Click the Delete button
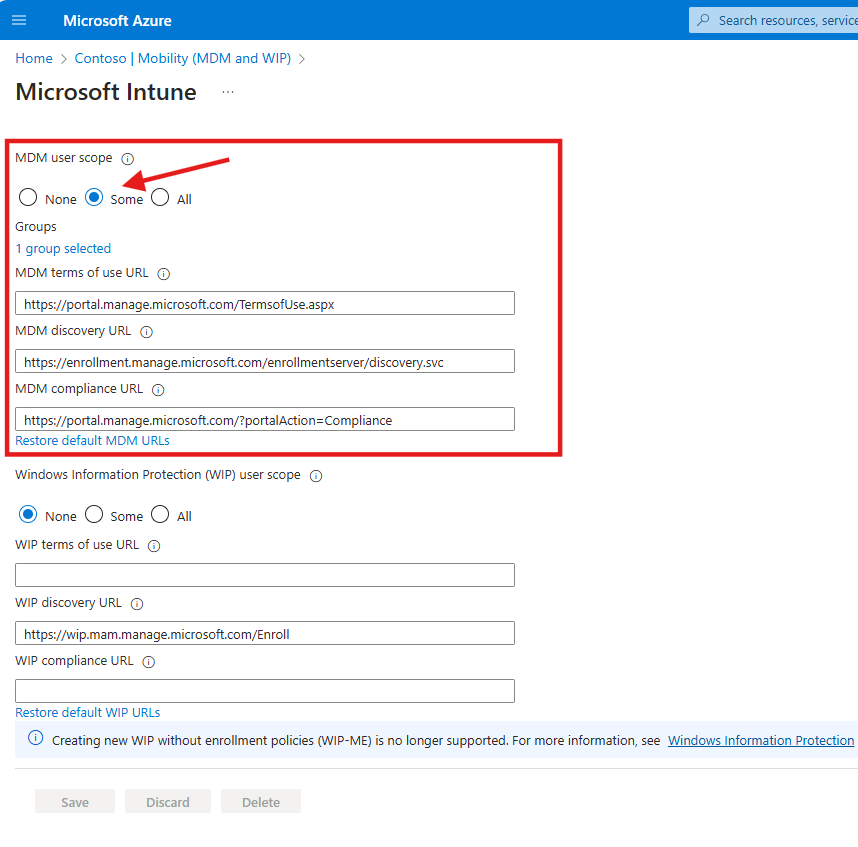 point(261,802)
